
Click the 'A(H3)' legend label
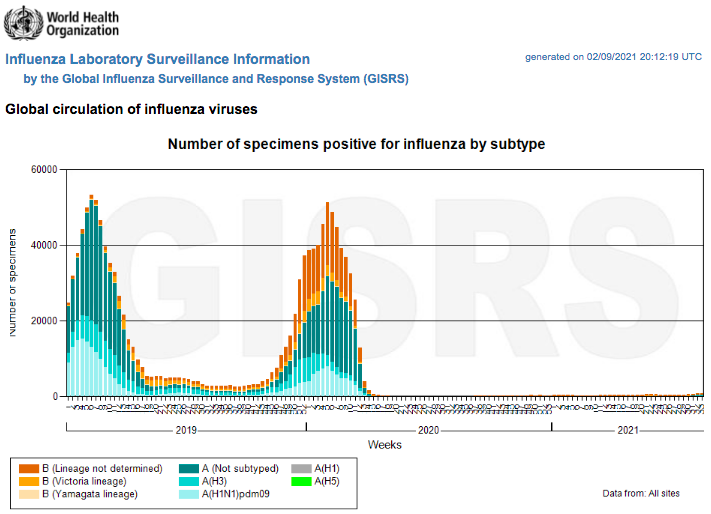click(214, 481)
